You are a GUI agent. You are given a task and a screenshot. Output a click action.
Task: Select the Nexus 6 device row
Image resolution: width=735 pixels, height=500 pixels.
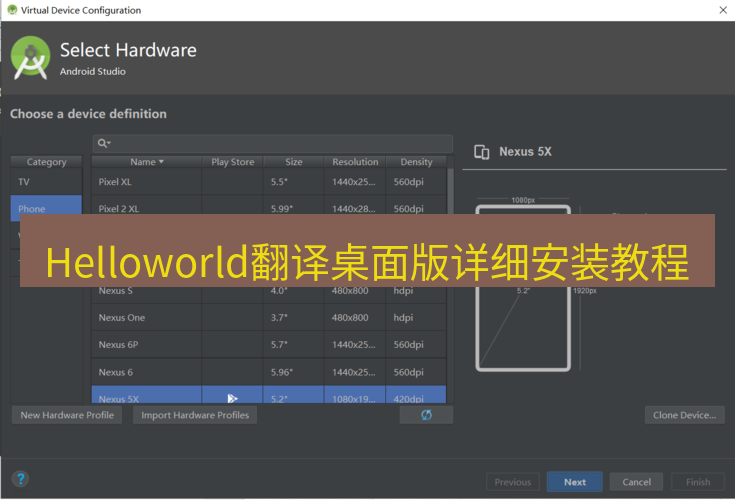tap(269, 372)
